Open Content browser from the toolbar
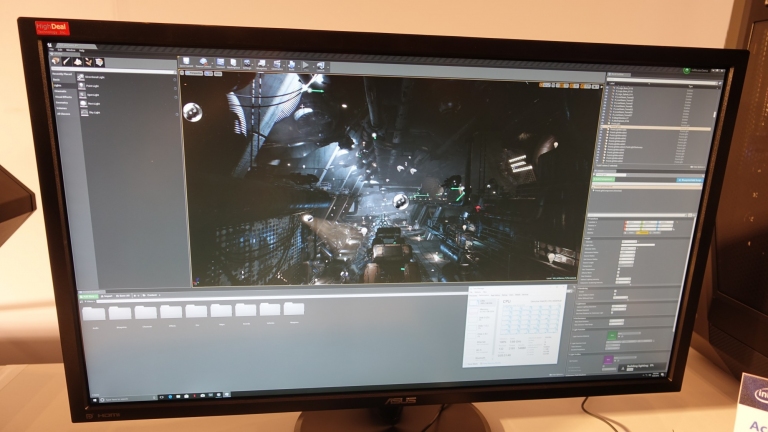Screen dimensions: 768x432 tap(220, 63)
